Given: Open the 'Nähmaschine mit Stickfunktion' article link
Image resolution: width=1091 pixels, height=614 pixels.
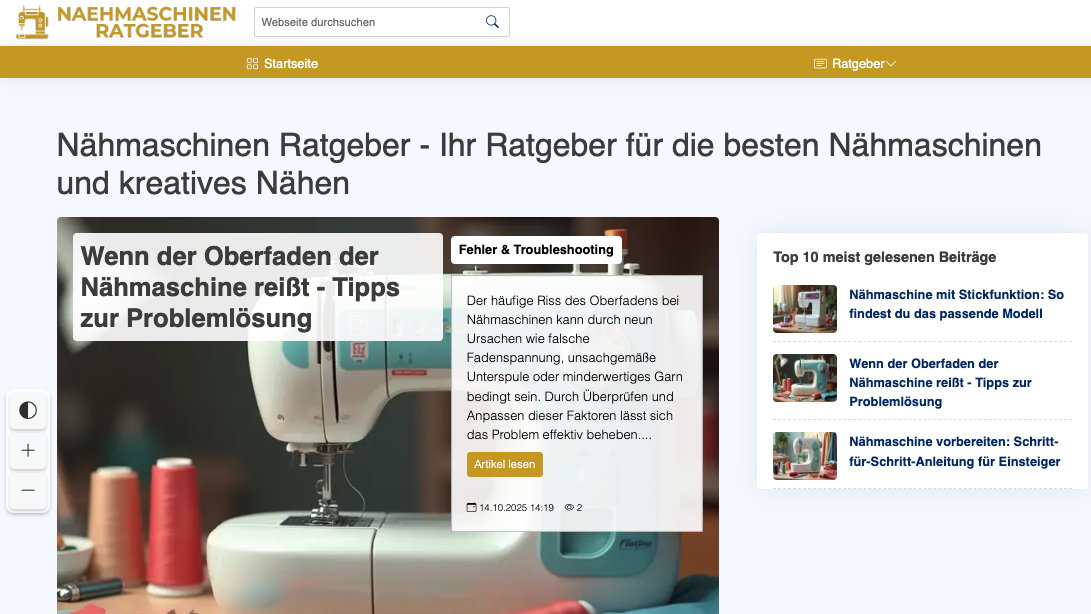Looking at the screenshot, I should pyautogui.click(x=956, y=304).
